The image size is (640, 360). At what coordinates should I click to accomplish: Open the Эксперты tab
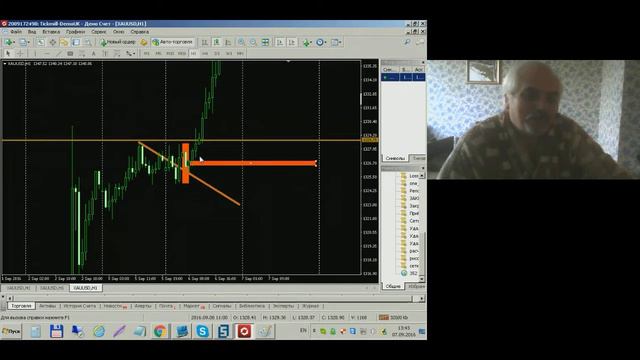click(283, 306)
